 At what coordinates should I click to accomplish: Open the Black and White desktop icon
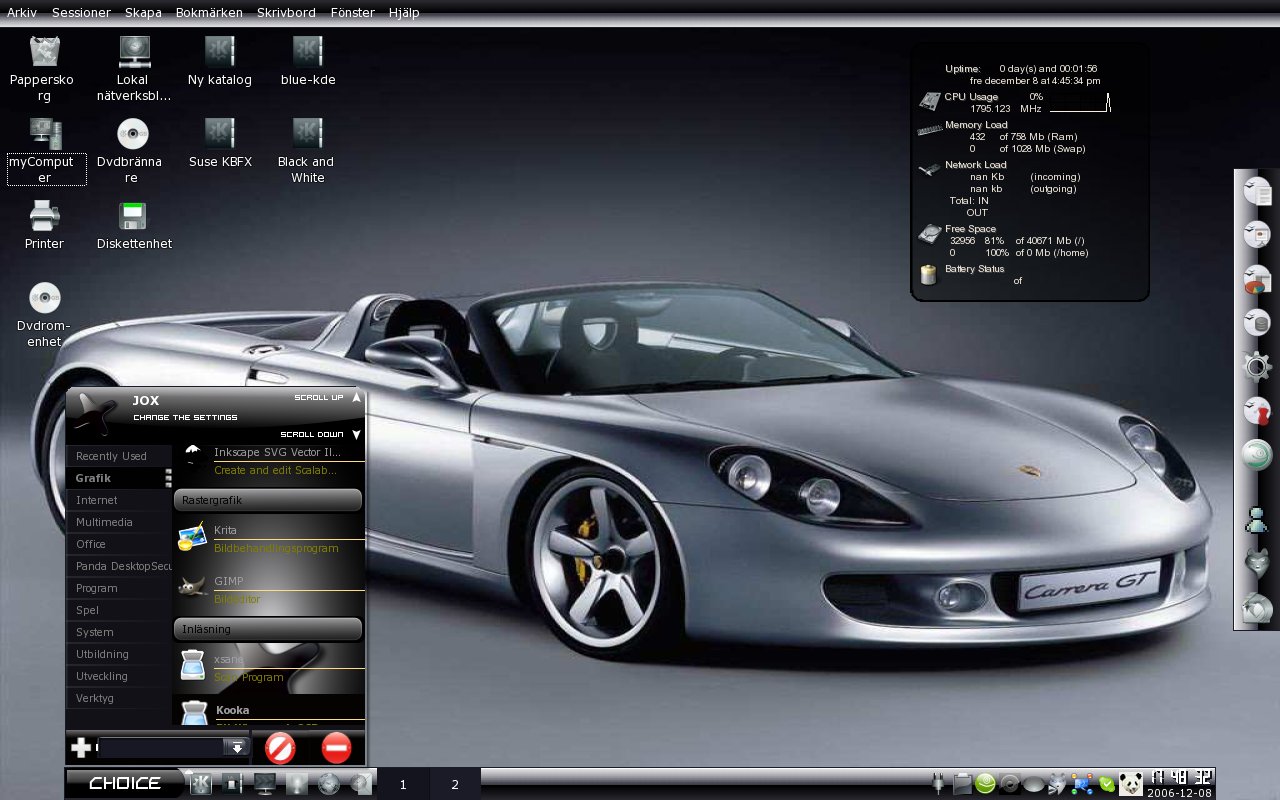coord(307,151)
